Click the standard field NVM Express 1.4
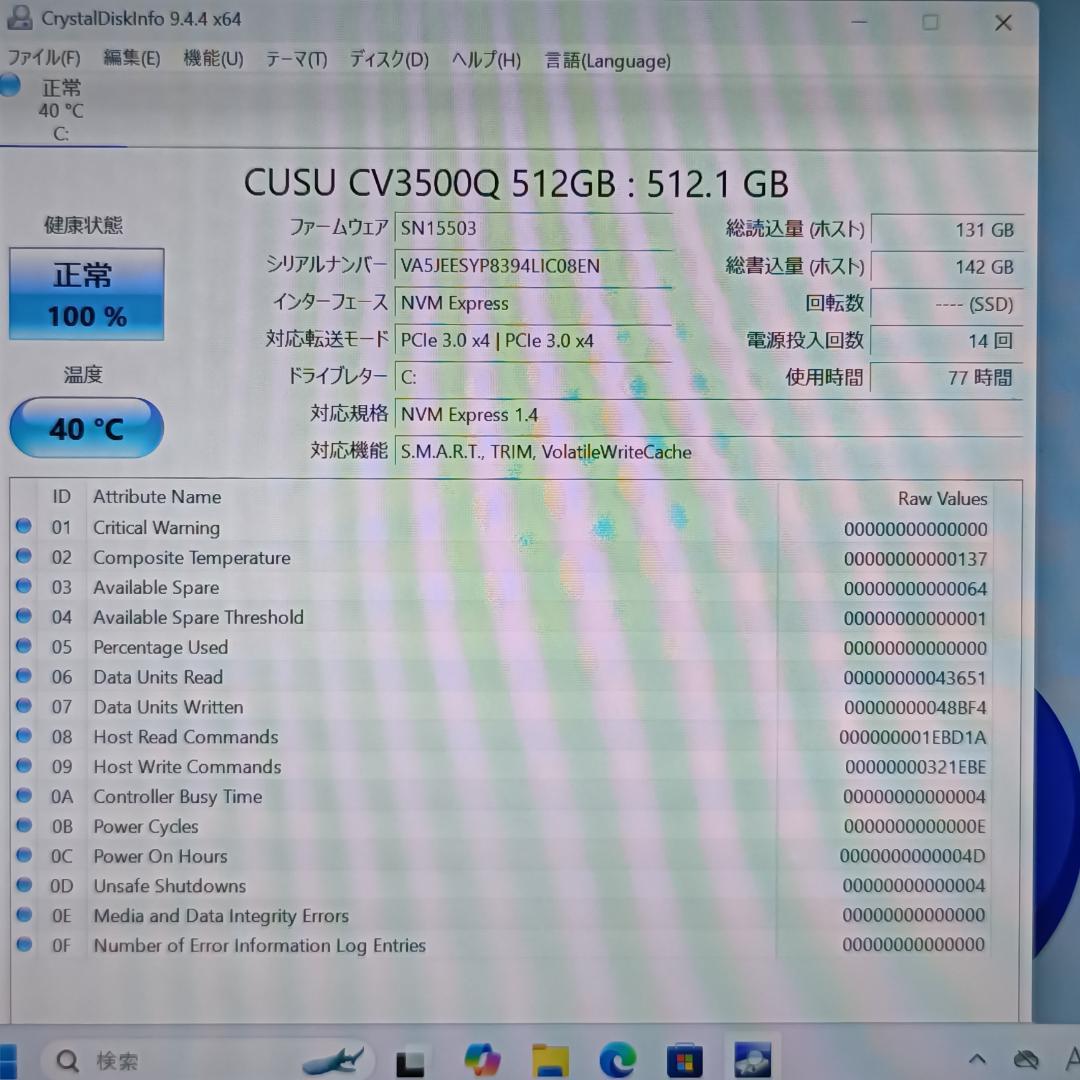This screenshot has width=1080, height=1080. tap(709, 415)
